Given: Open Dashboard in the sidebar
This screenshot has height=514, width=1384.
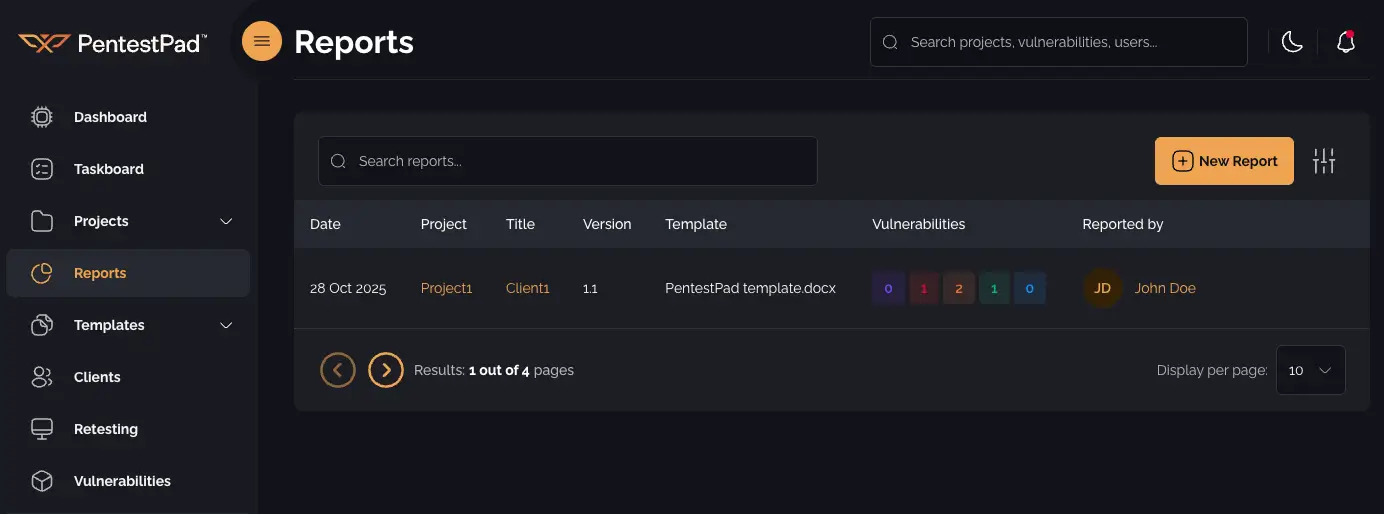Looking at the screenshot, I should coord(128,117).
